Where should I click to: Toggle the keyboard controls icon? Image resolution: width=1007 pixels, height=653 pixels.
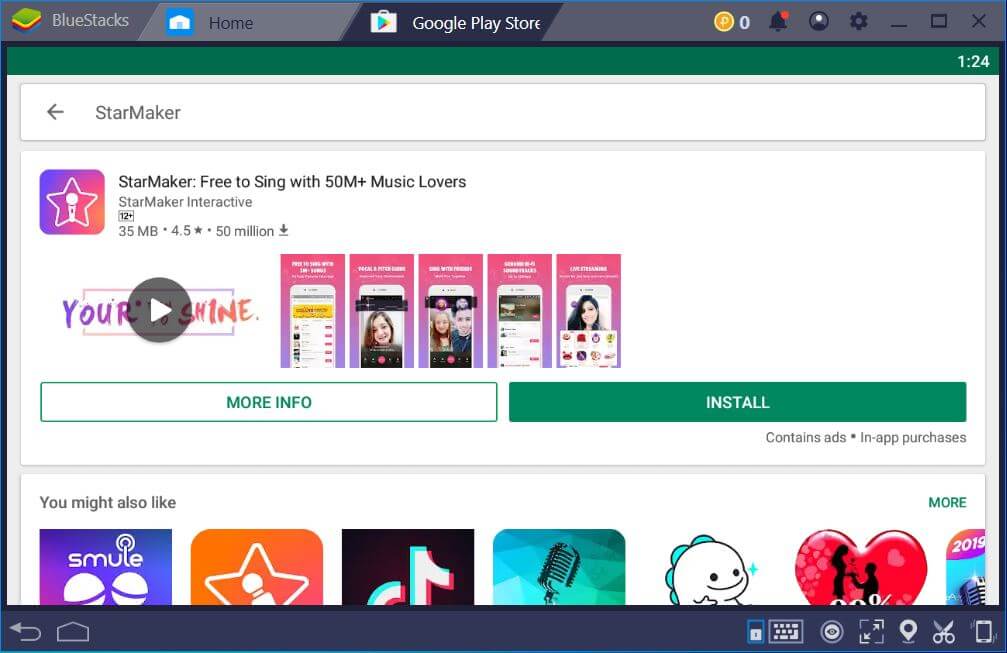tap(785, 632)
